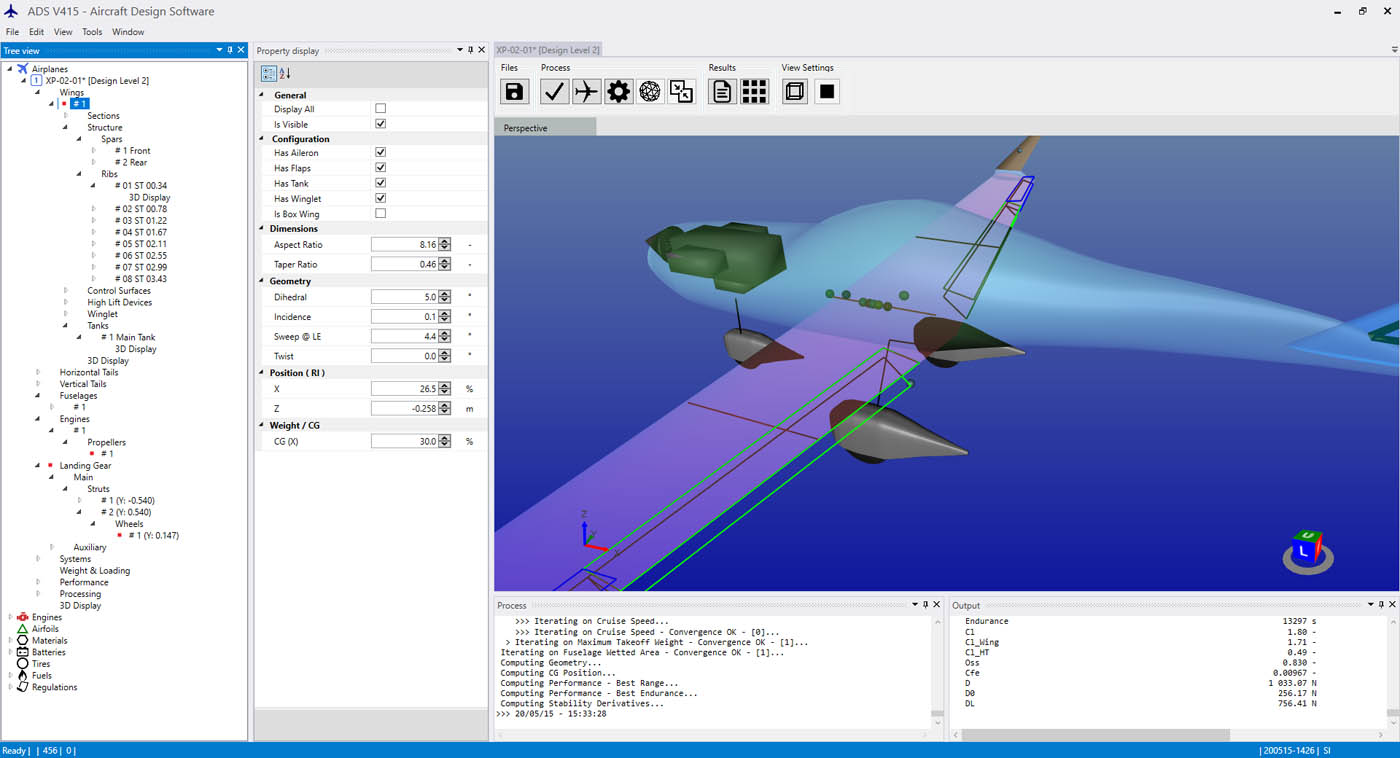1400x758 pixels.
Task: Toggle the Has Flaps checkbox
Action: coord(380,168)
